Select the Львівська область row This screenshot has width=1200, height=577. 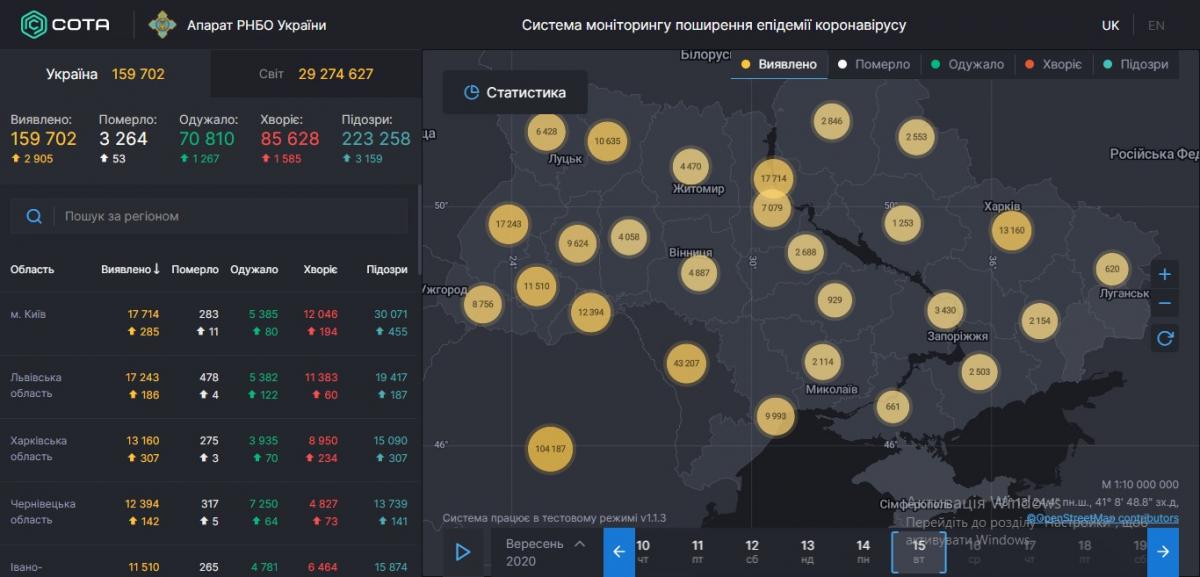209,386
